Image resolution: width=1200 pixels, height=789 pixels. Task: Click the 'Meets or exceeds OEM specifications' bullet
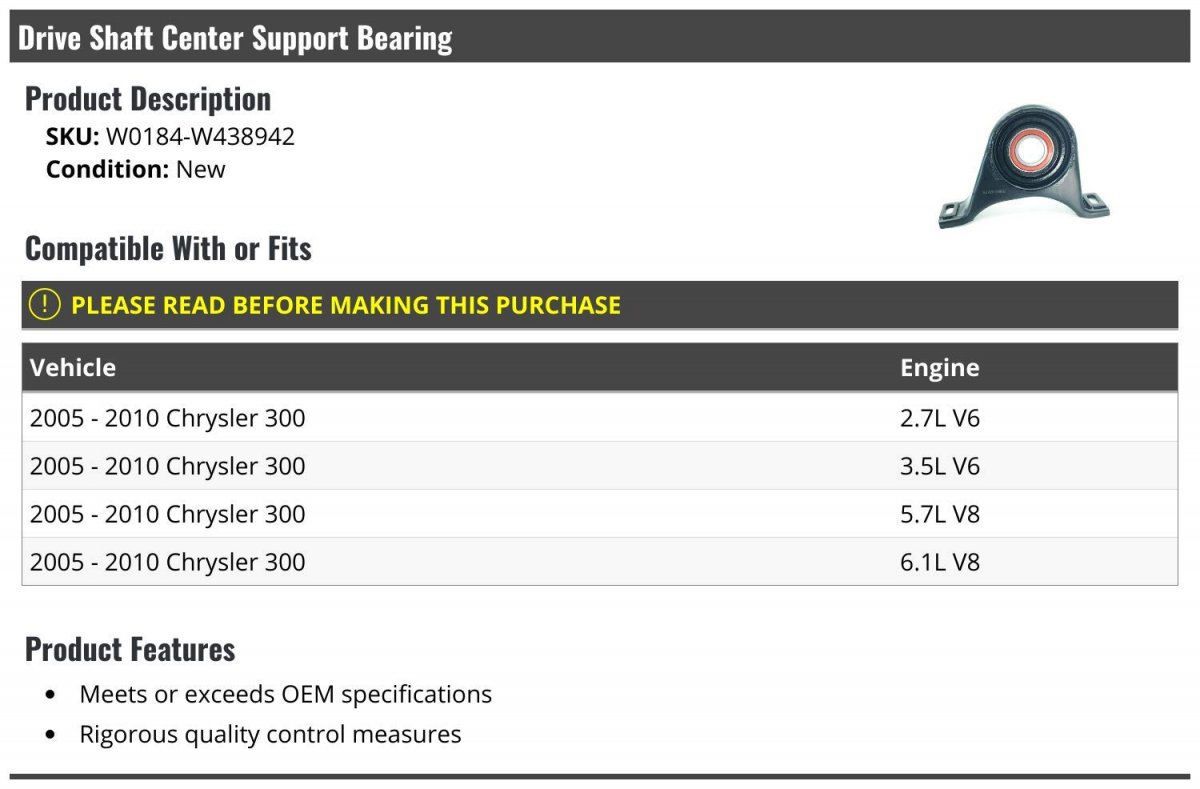tap(285, 694)
